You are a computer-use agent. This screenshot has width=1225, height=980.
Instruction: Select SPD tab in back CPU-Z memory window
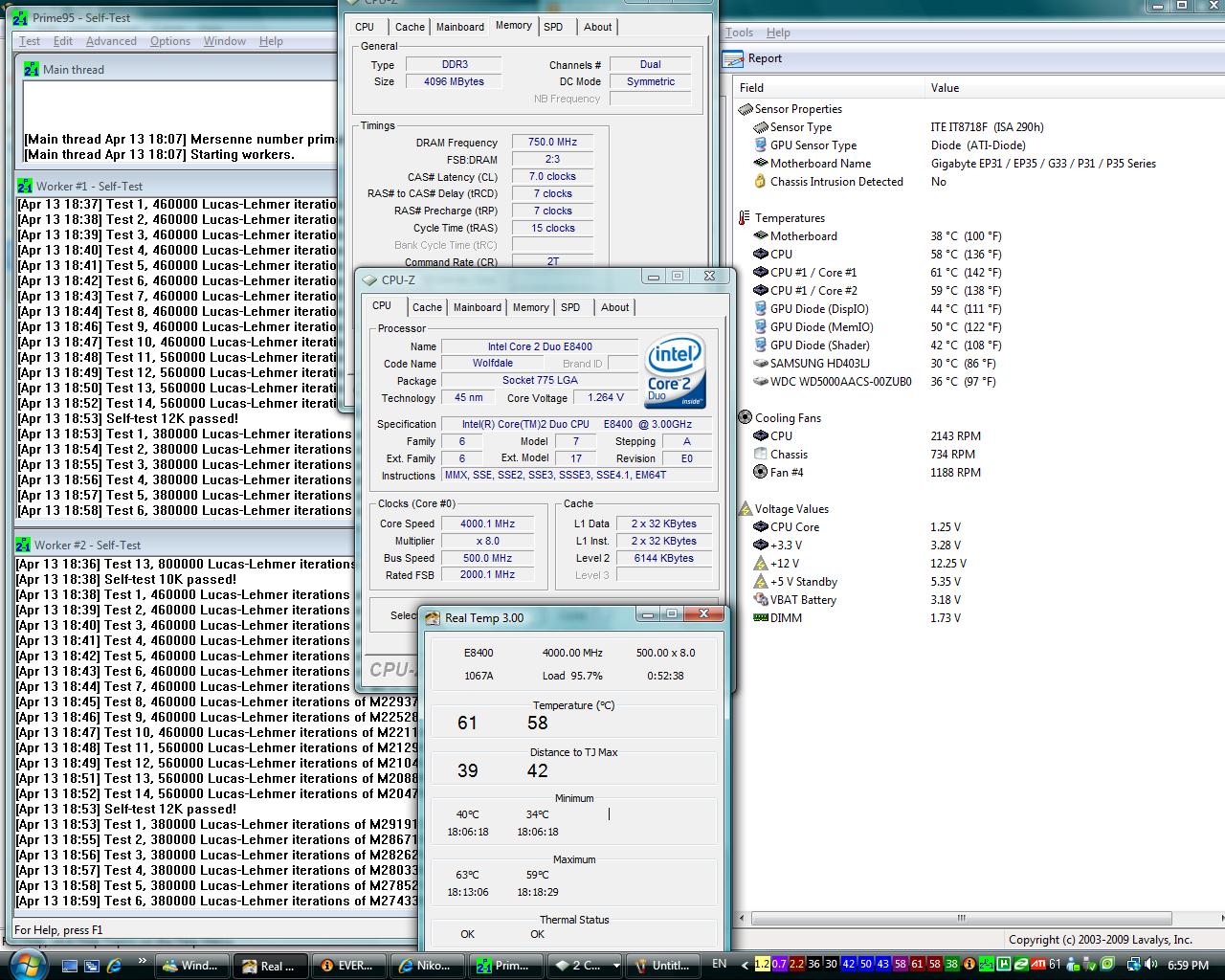click(553, 27)
